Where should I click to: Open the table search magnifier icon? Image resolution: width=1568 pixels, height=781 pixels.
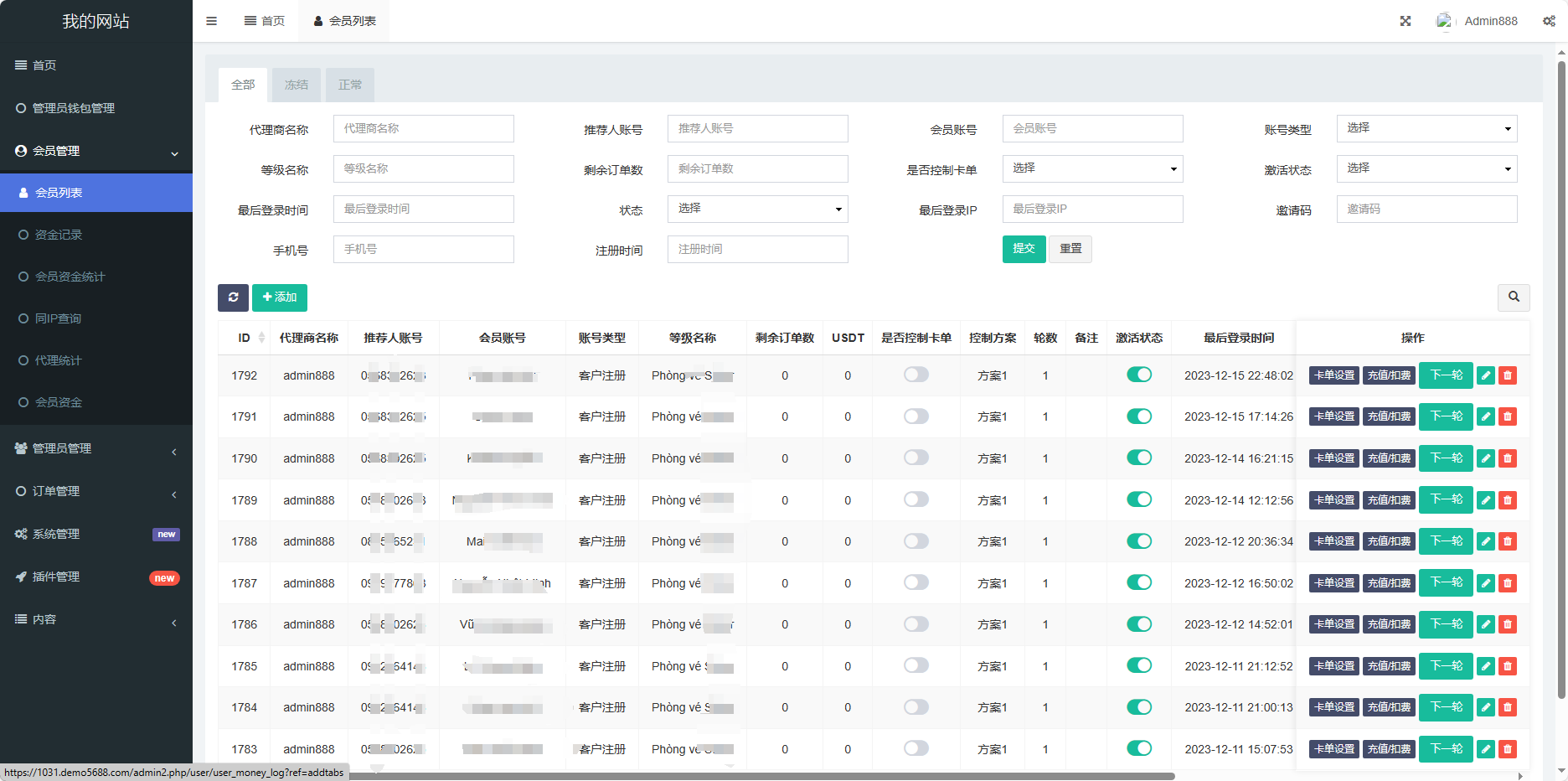(x=1514, y=297)
